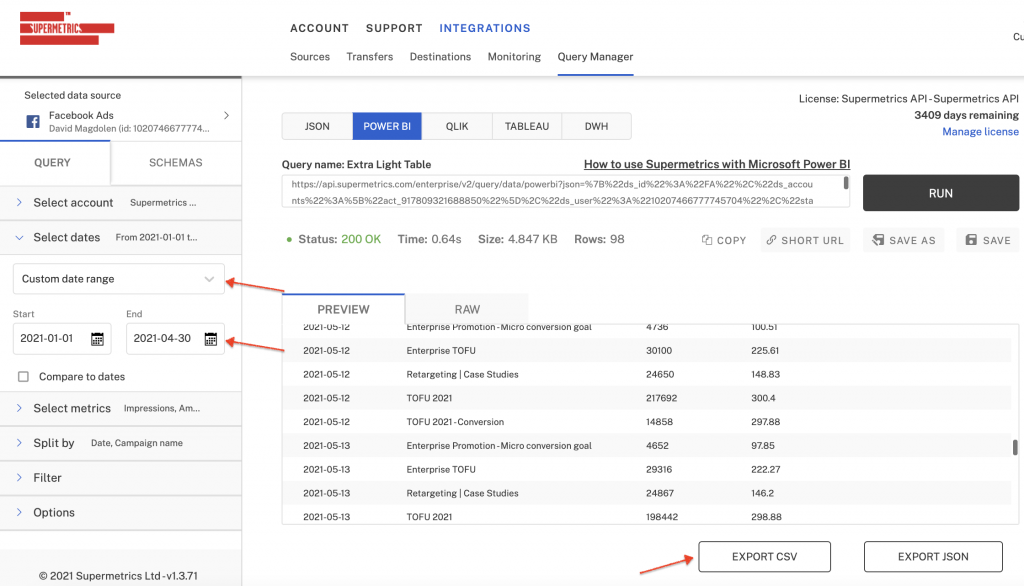Click Save As for the query
This screenshot has height=586, width=1024.
tap(903, 240)
